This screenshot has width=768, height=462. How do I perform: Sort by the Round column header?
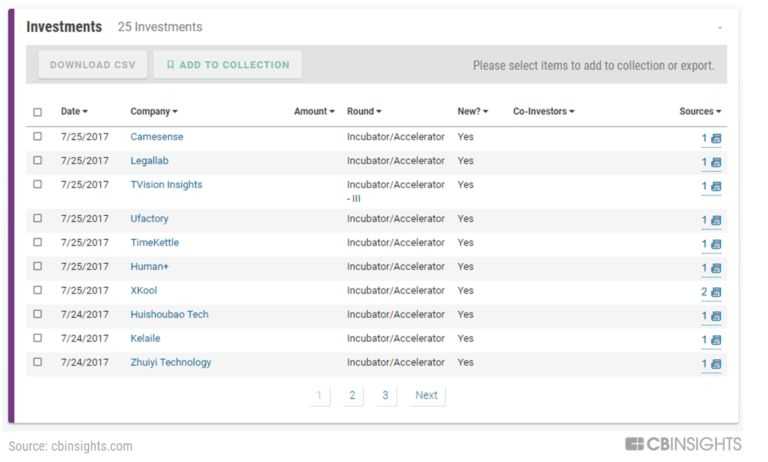(364, 111)
